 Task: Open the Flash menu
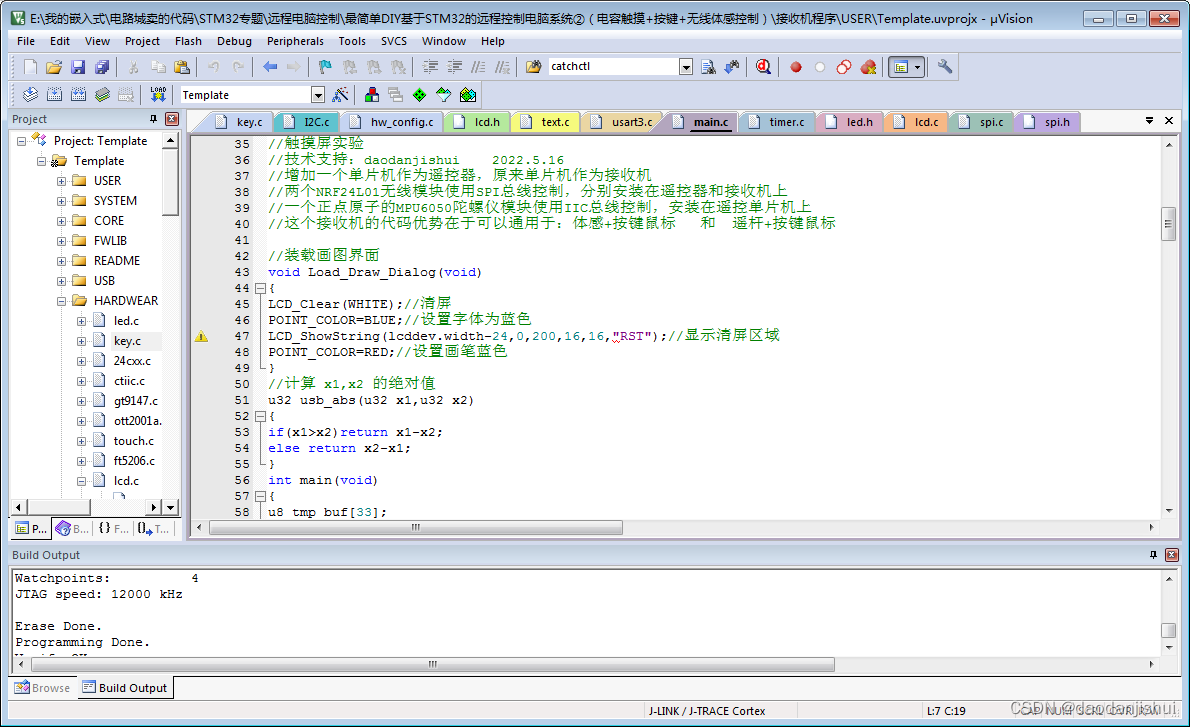[x=188, y=41]
